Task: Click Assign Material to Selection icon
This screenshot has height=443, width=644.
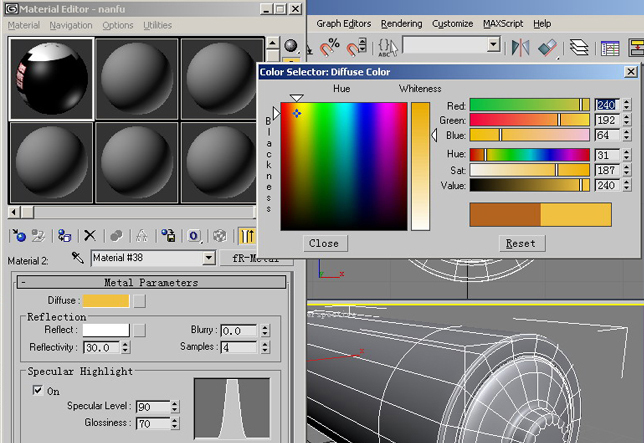Action: (63, 236)
